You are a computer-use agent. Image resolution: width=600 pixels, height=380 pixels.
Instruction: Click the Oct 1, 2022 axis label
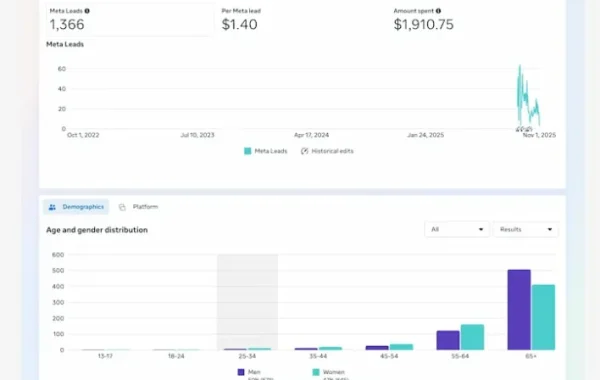tap(83, 135)
